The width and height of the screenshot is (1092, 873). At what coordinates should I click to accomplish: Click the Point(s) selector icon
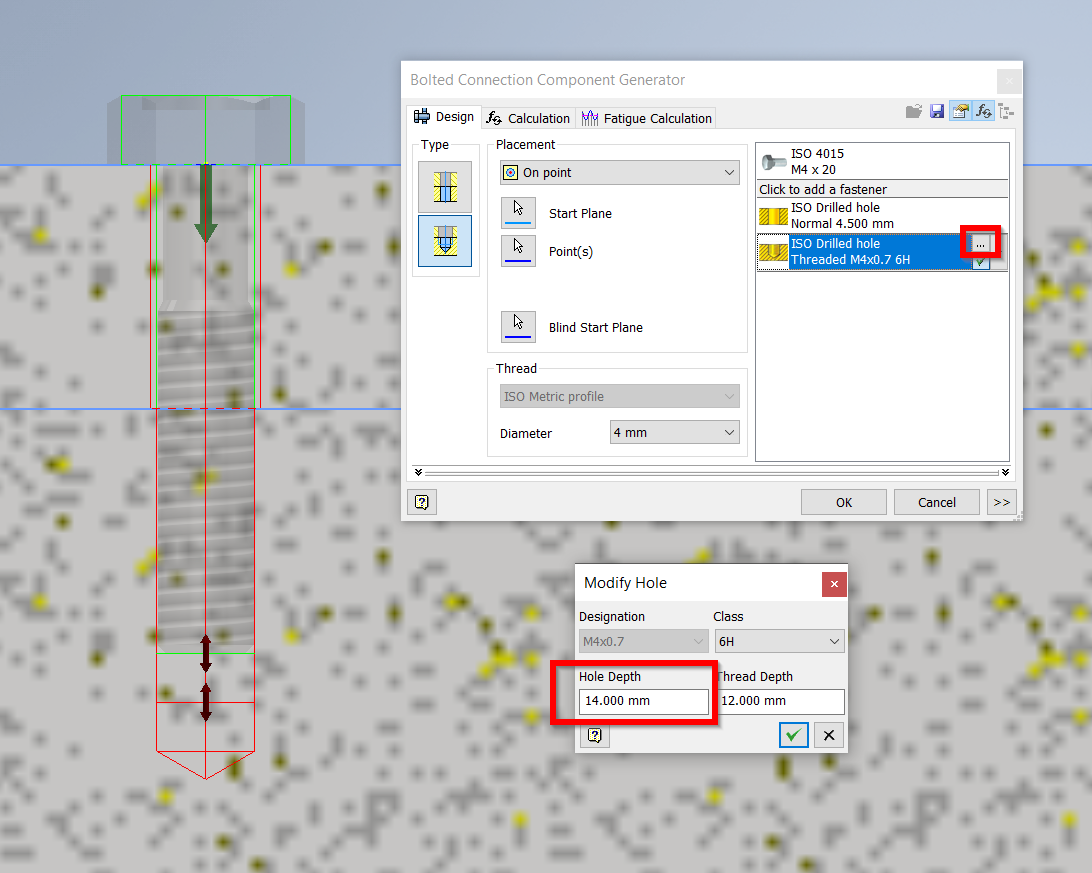[x=517, y=251]
